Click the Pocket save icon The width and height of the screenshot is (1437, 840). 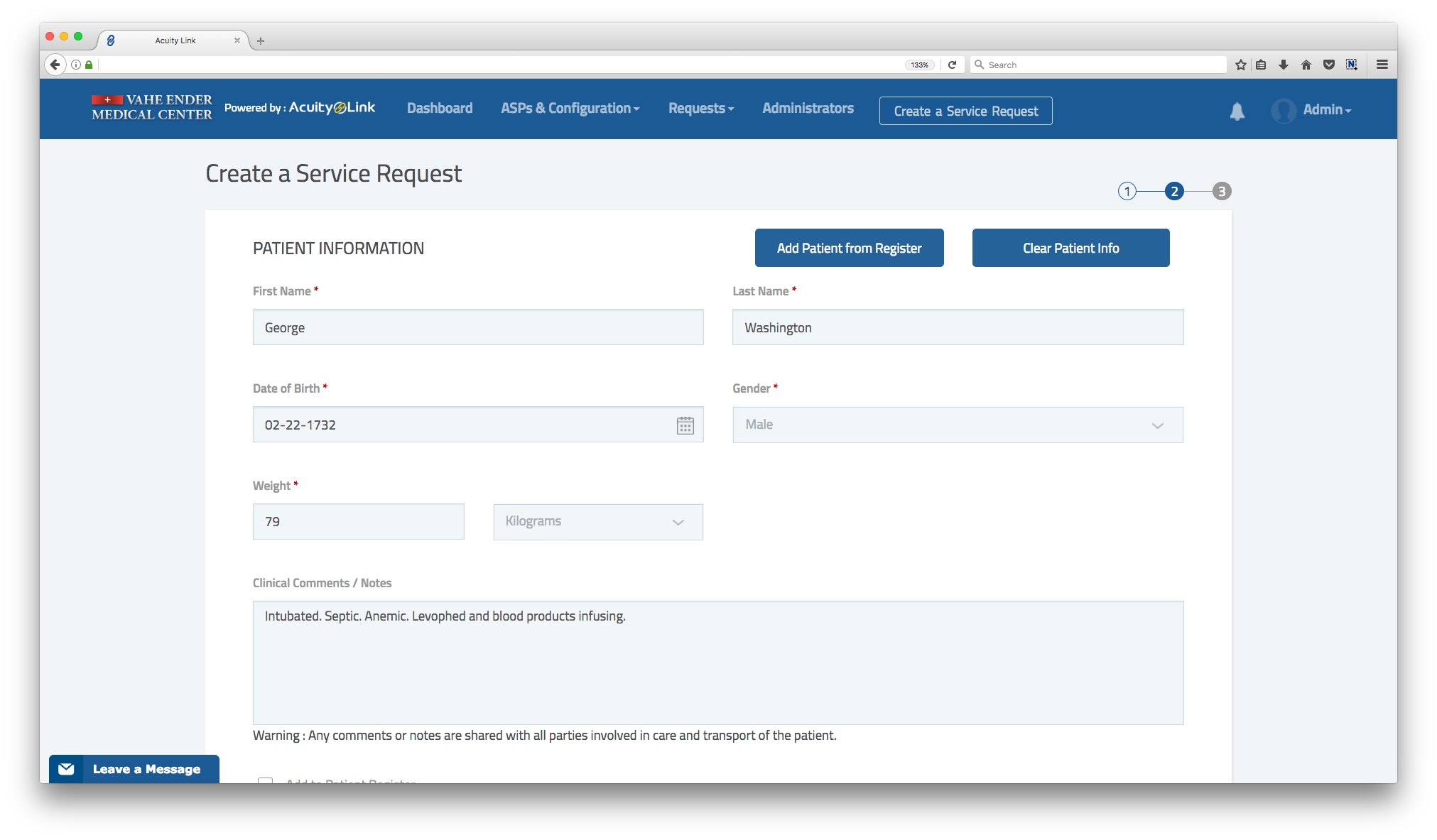tap(1328, 65)
